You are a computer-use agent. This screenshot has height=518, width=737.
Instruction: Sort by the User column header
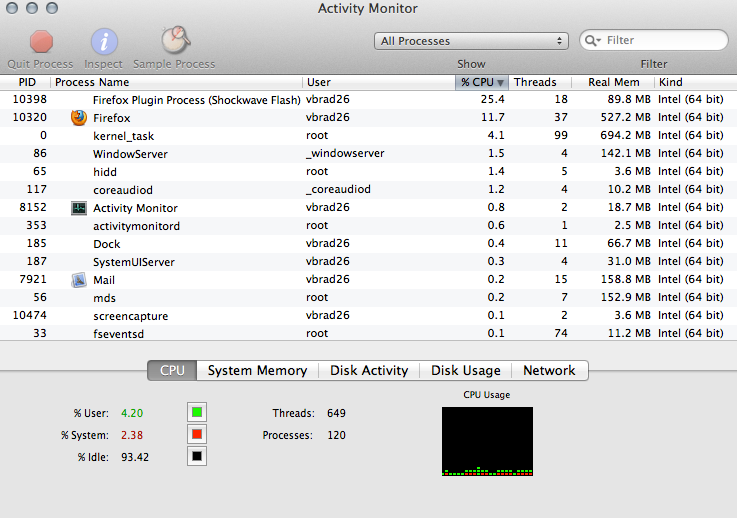[379, 82]
